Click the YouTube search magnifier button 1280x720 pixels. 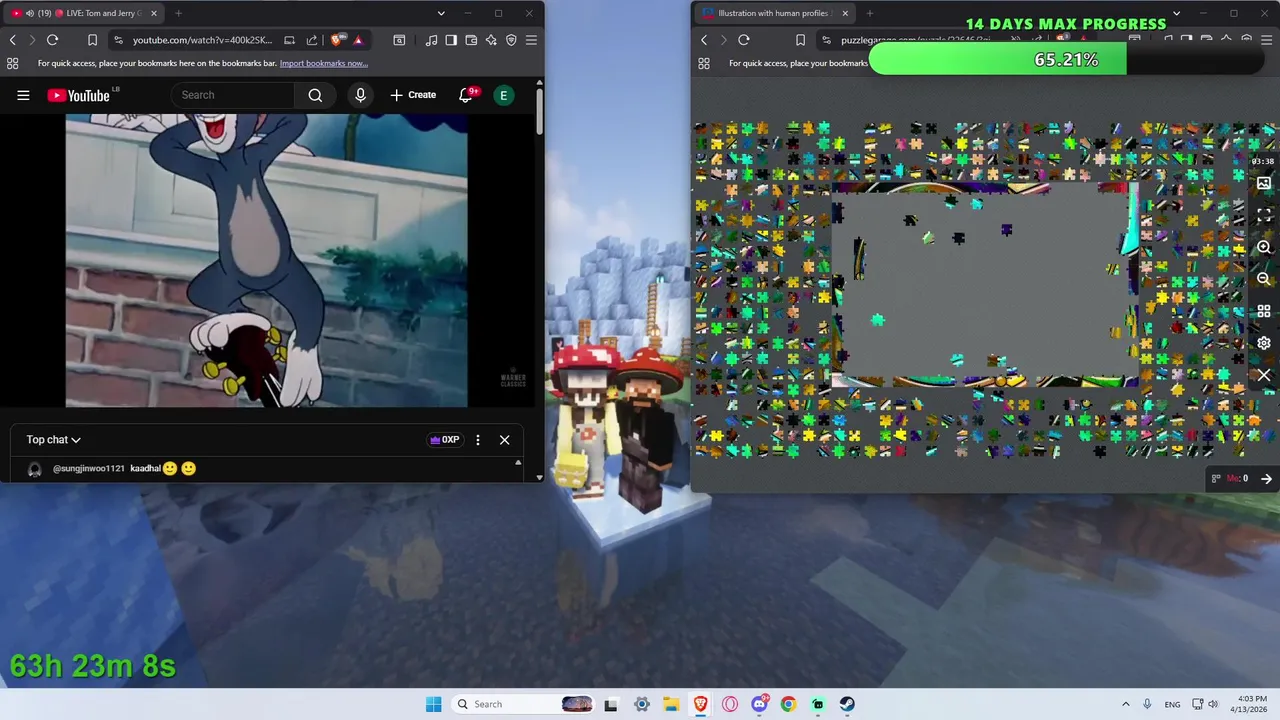click(x=315, y=95)
